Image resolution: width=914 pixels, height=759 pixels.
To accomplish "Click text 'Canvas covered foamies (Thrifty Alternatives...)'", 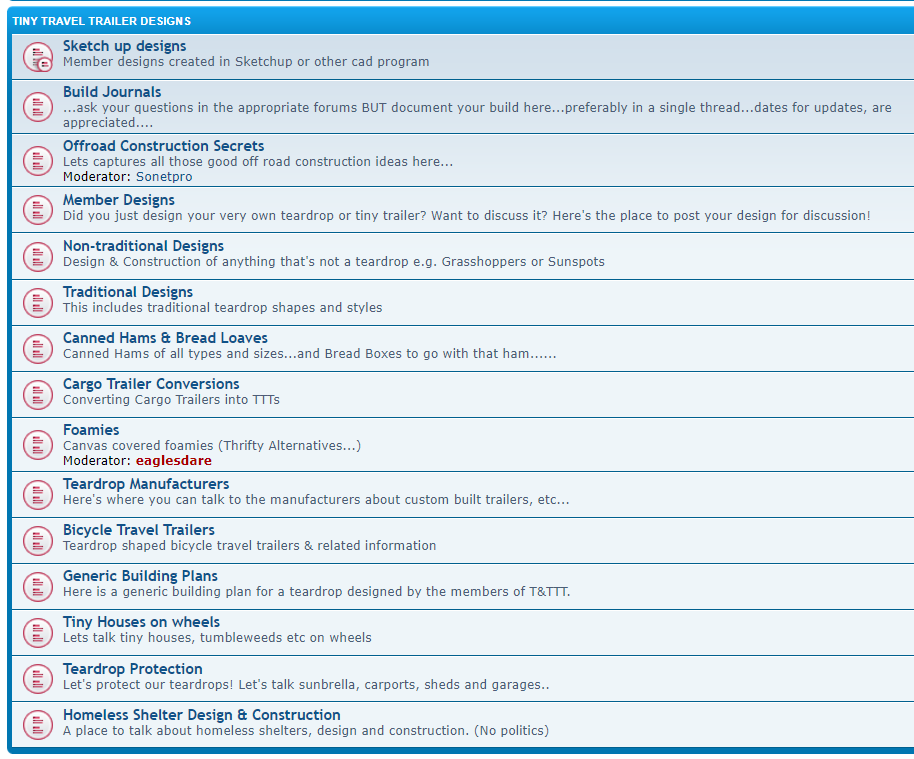I will pos(212,445).
